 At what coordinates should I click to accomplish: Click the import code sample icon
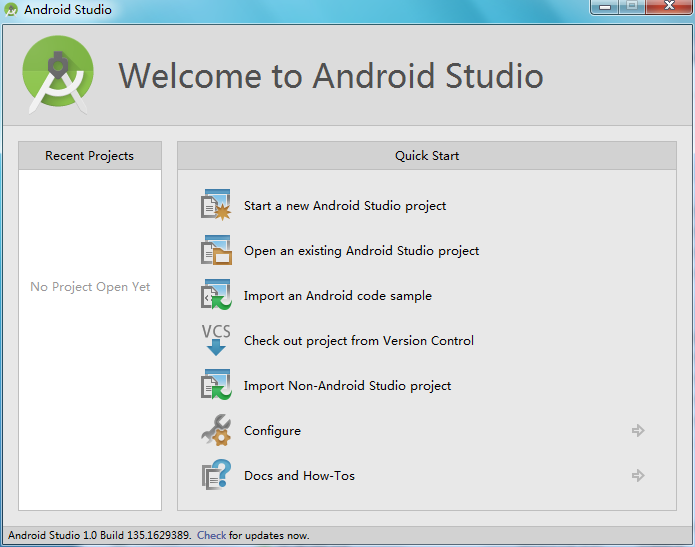tap(216, 295)
